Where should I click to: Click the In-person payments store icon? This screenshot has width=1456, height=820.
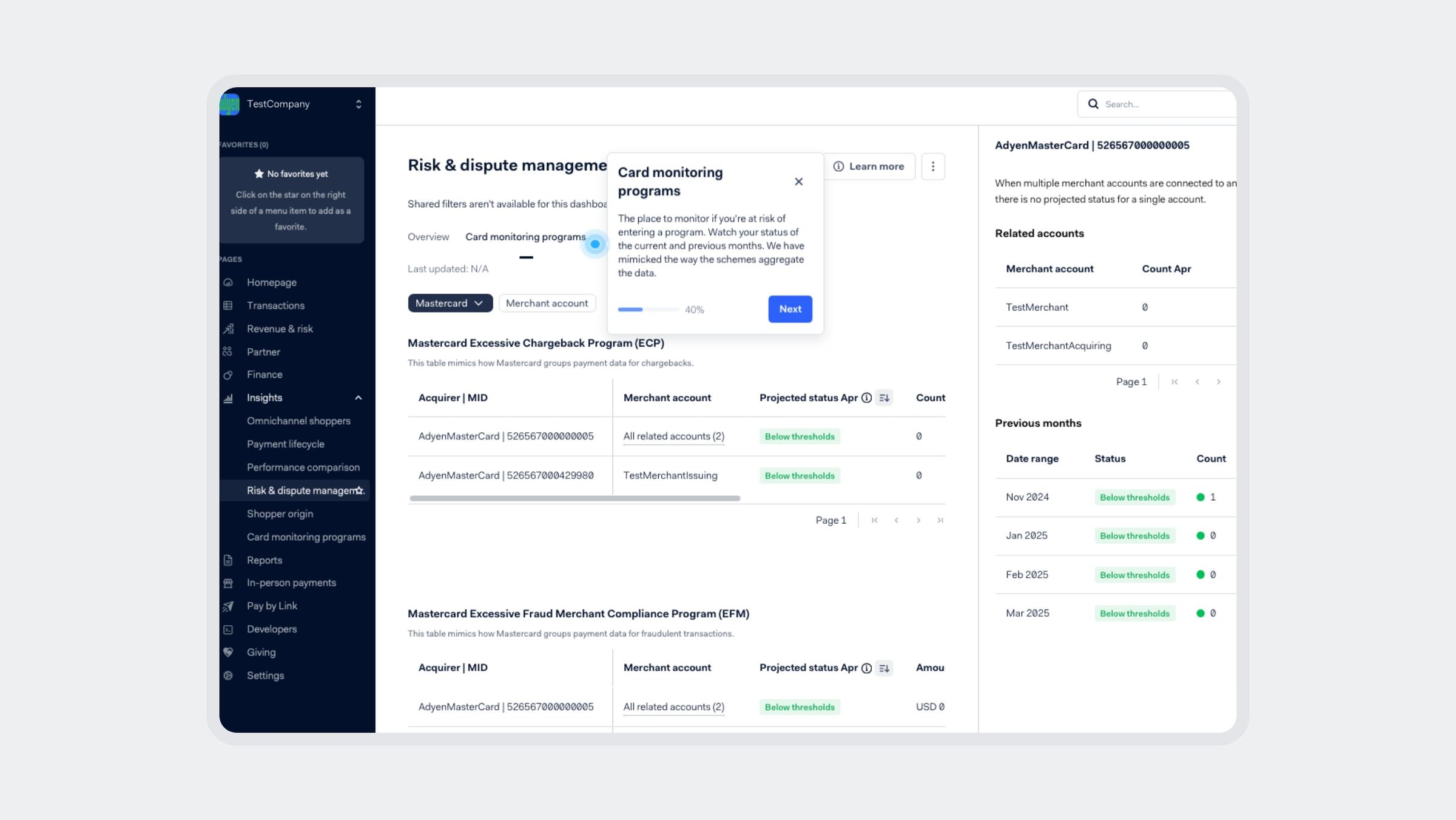coord(228,583)
